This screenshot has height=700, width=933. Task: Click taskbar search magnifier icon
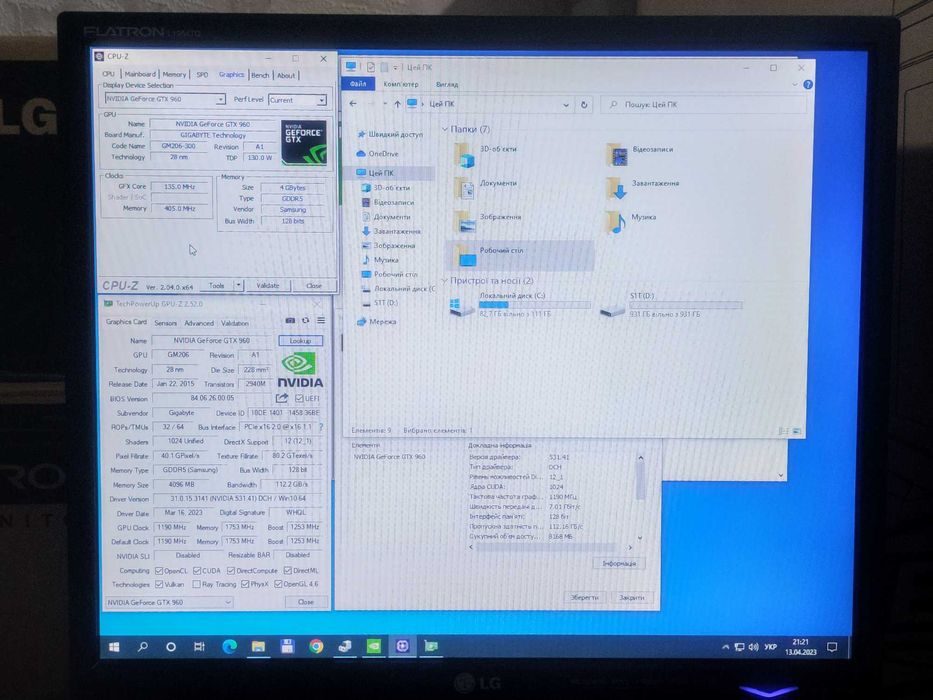click(143, 646)
